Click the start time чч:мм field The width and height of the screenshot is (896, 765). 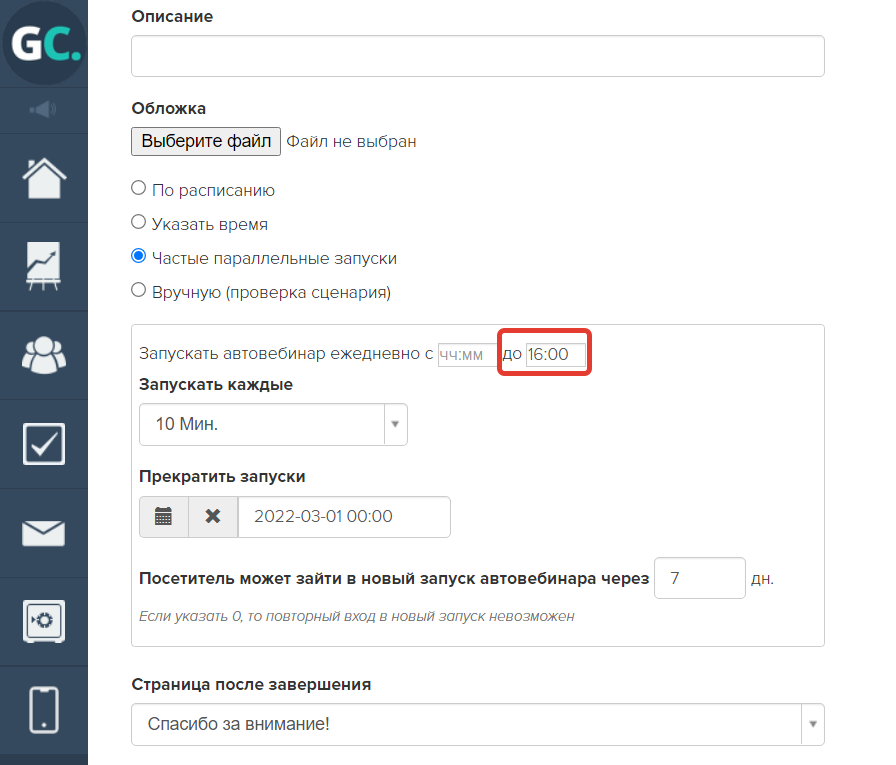pyautogui.click(x=467, y=355)
